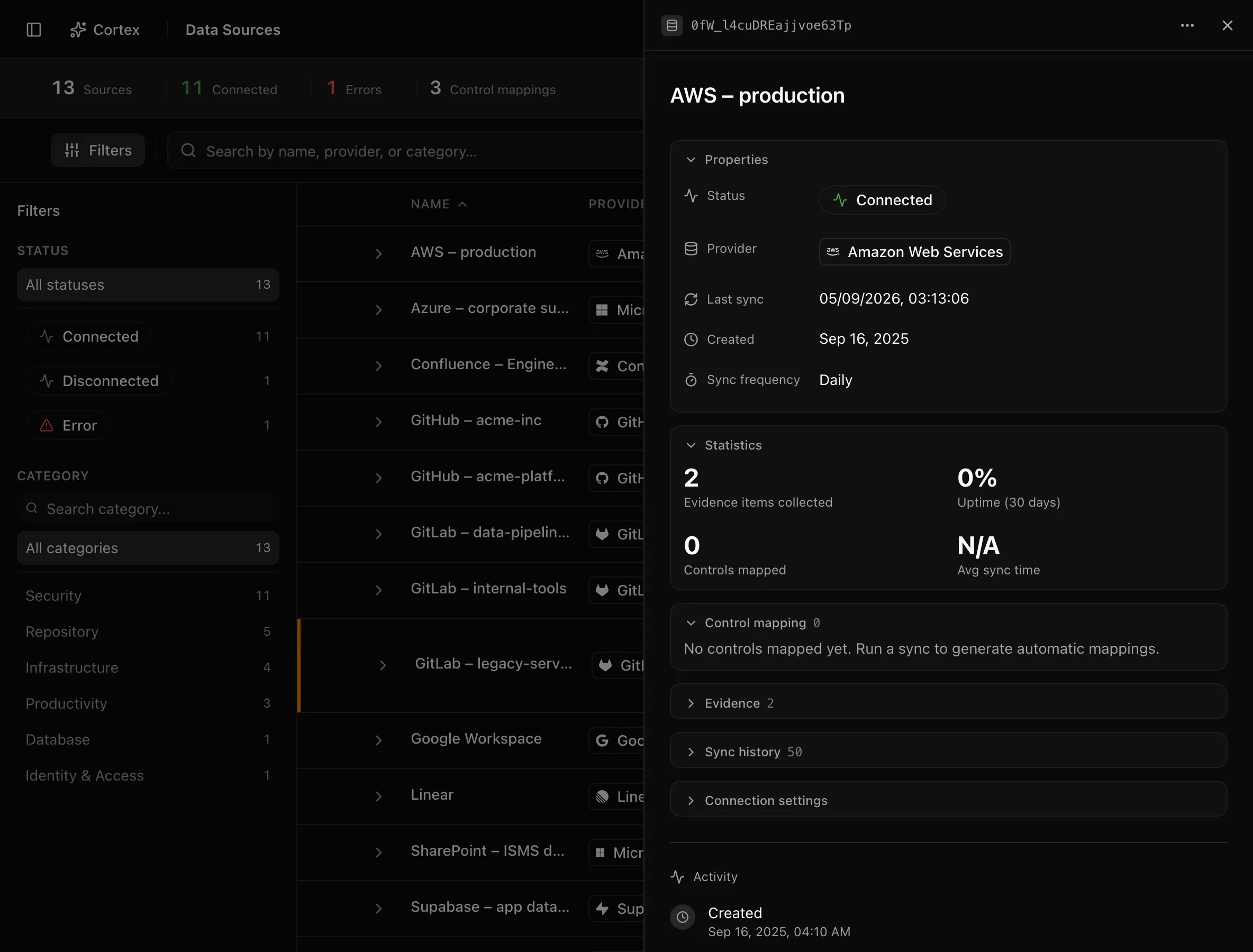Click the Error warning triangle icon

tap(47, 425)
